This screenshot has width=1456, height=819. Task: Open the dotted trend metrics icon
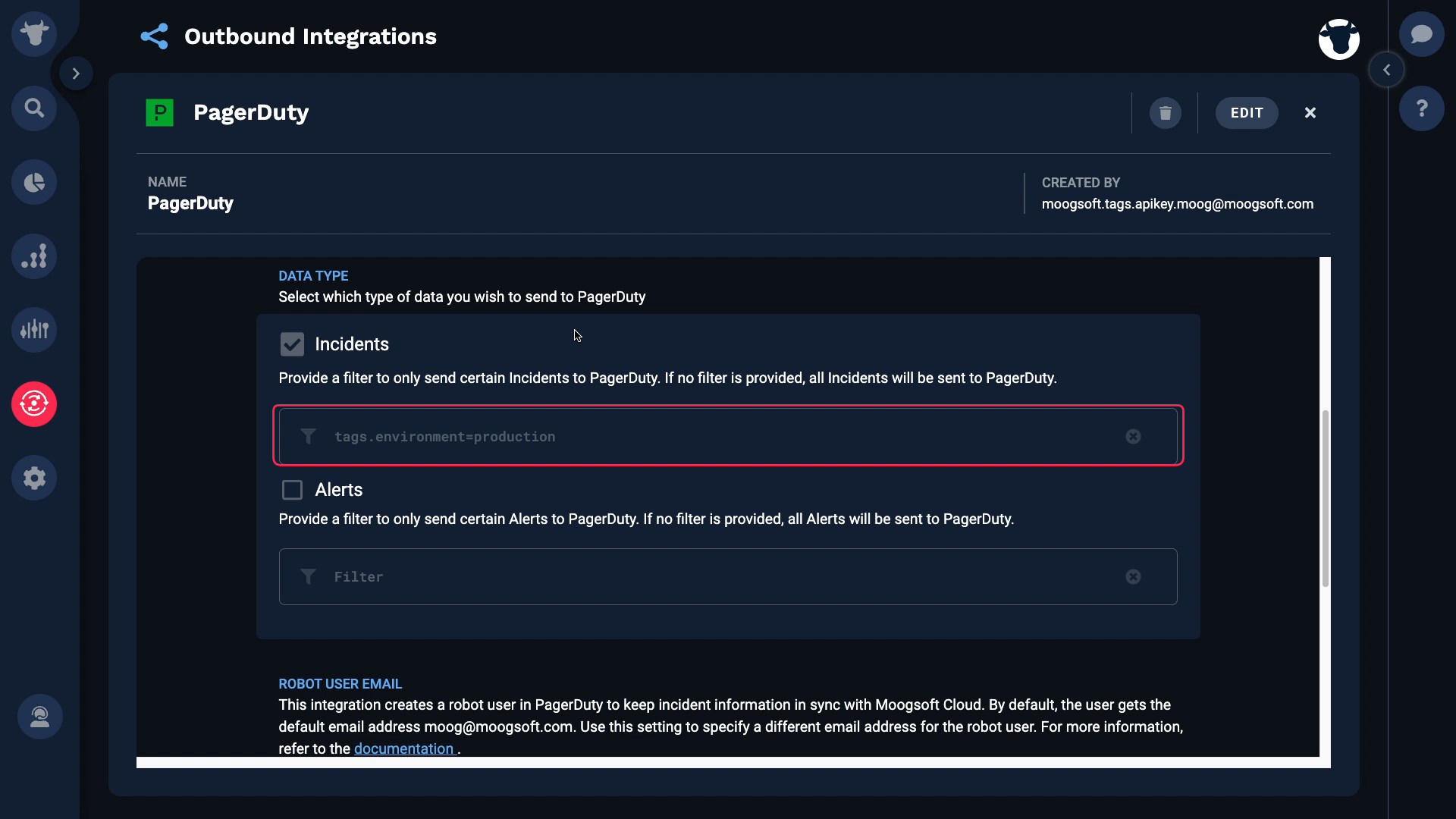coord(34,256)
